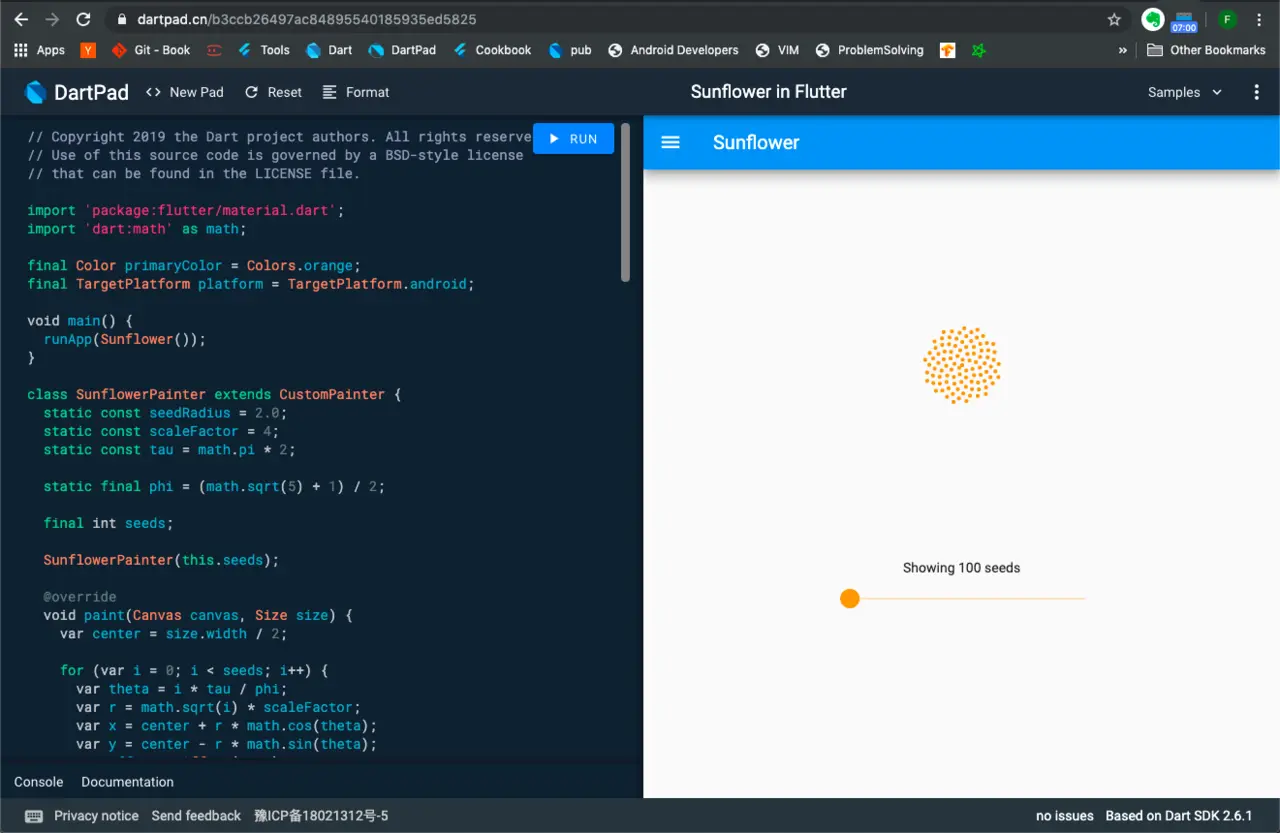Open the Privacy notice link
The image size is (1280, 833).
96,816
